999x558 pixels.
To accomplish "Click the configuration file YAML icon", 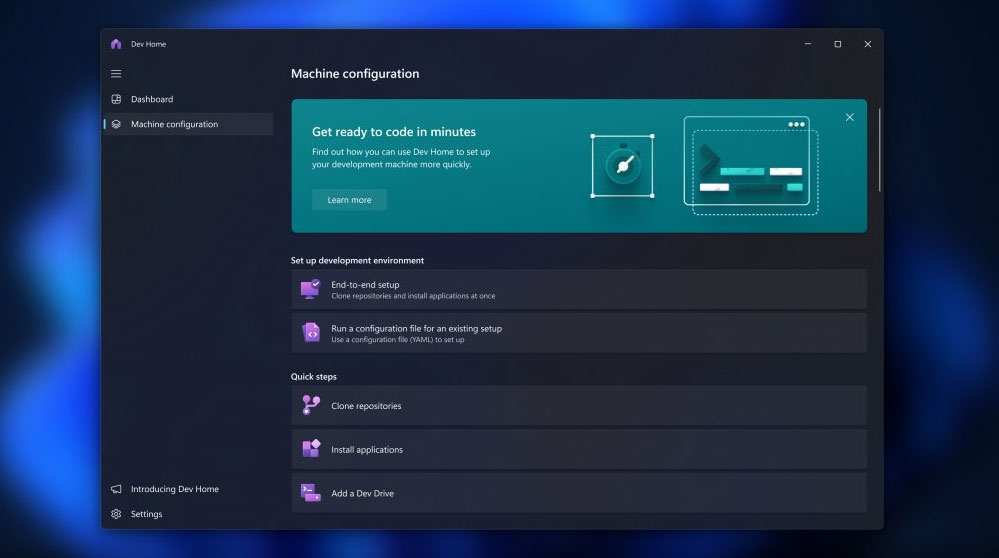I will (311, 333).
